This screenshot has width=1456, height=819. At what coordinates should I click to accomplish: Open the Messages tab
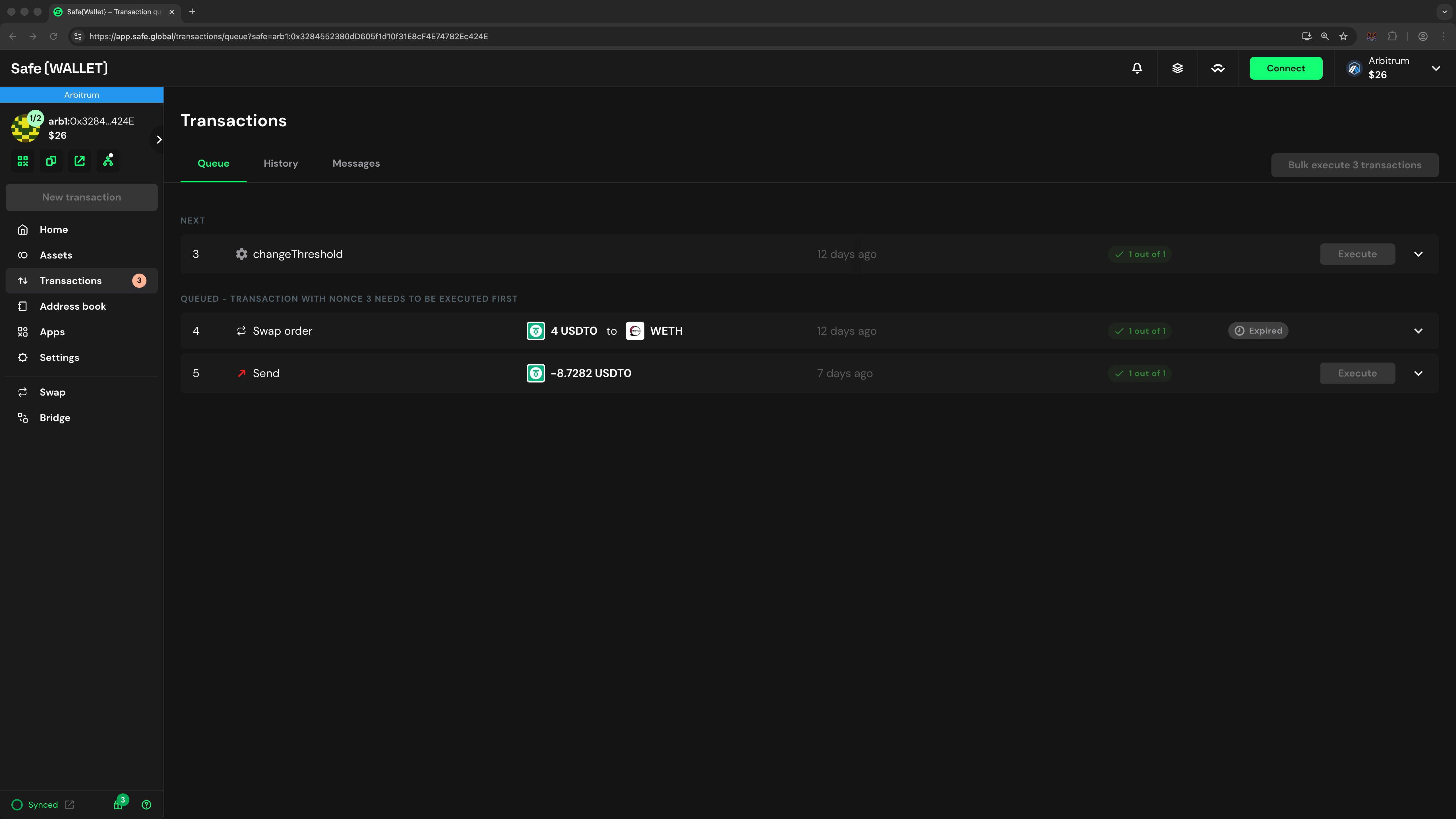[x=355, y=163]
